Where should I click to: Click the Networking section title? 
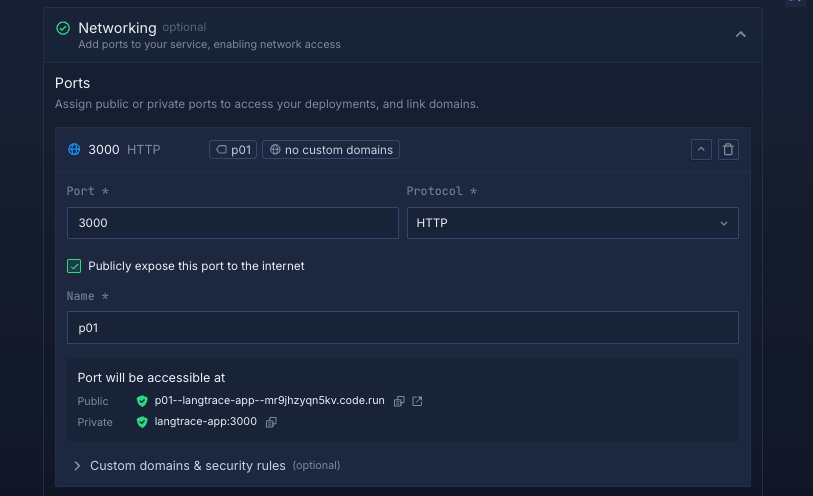[x=117, y=28]
